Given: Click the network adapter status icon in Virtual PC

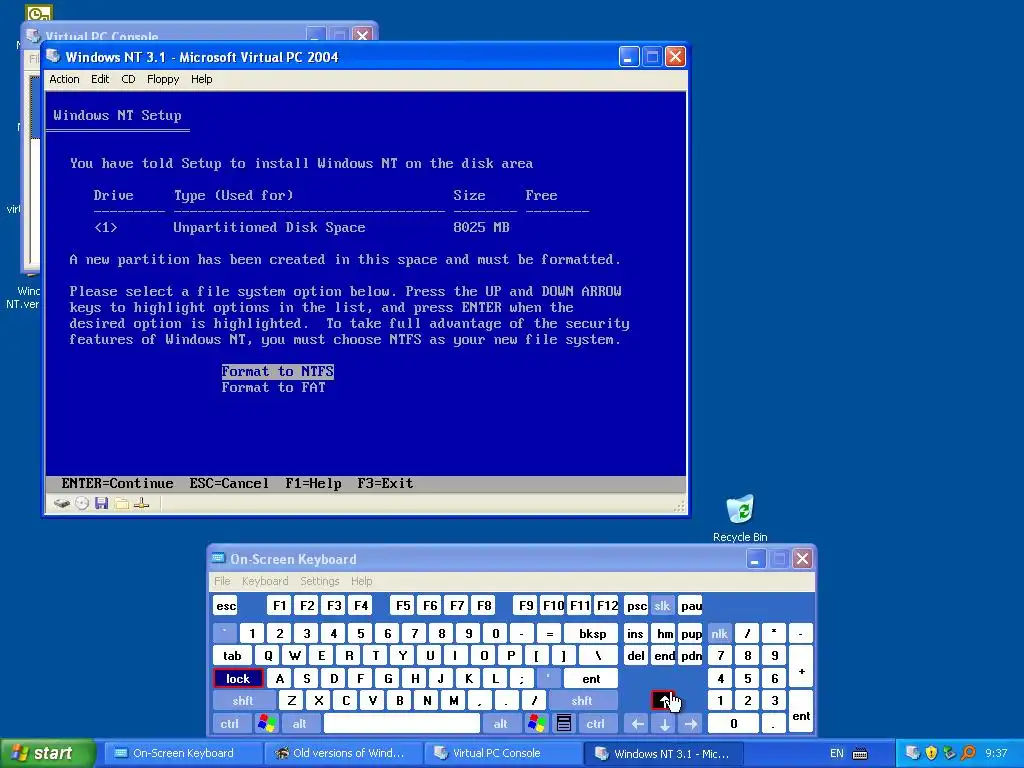Looking at the screenshot, I should [142, 504].
